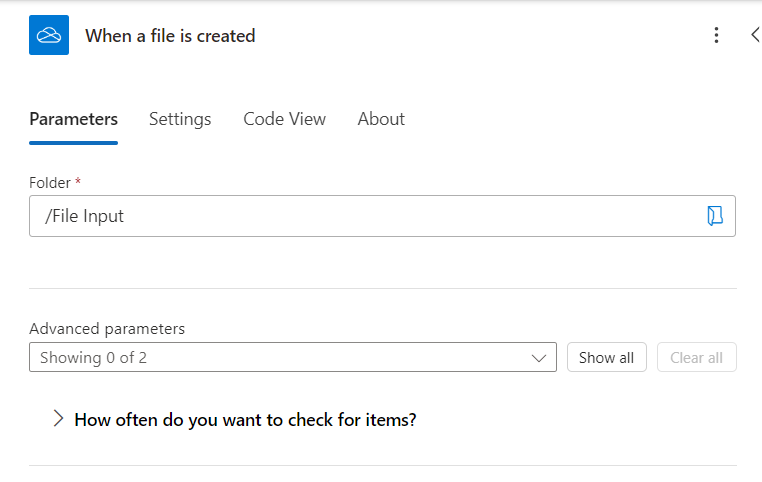Screen dimensions: 762x482
Task: Click the Folder field label
Action: pyautogui.click(x=50, y=183)
